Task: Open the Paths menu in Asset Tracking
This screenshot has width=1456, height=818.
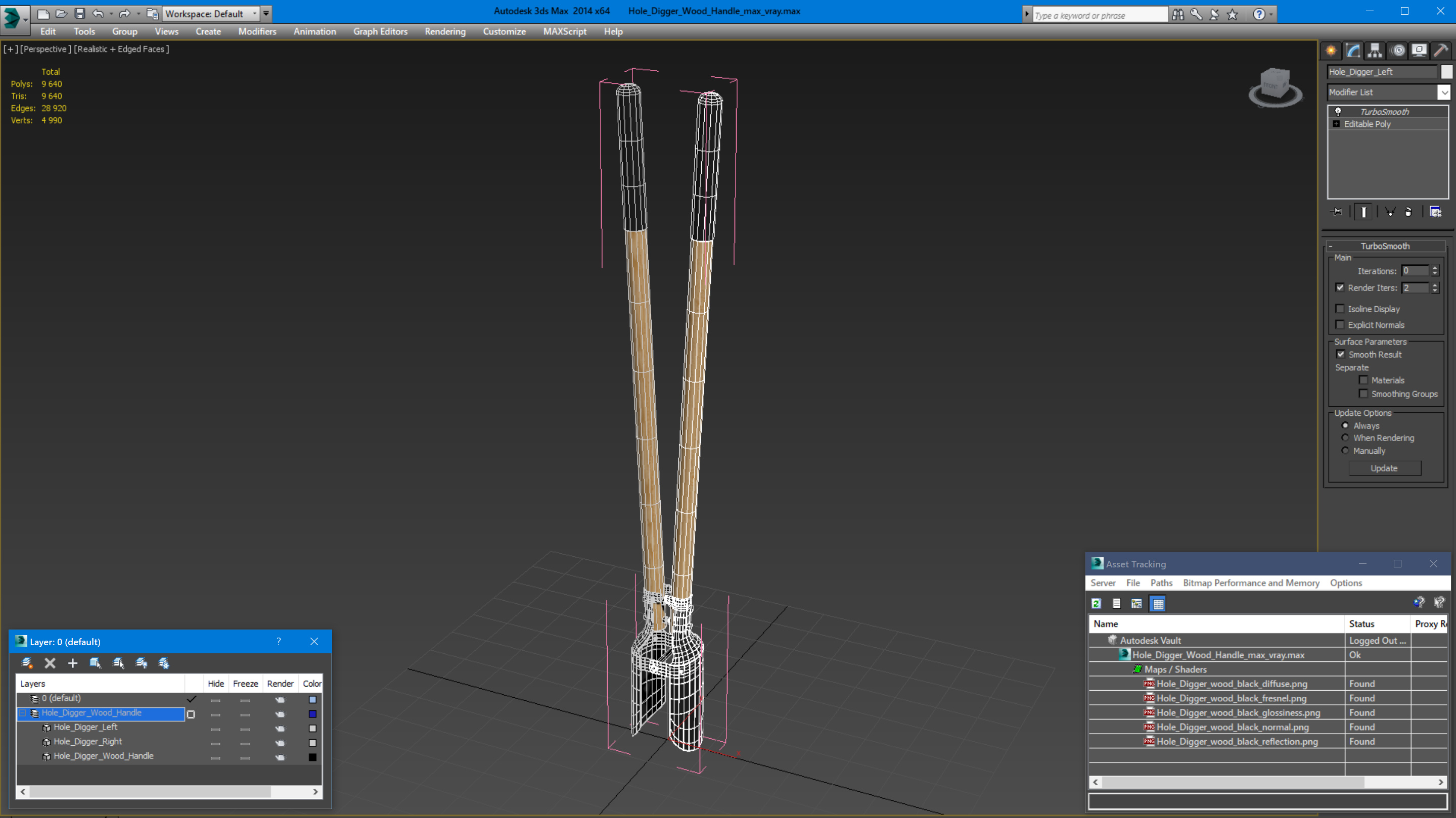Action: (x=1161, y=583)
